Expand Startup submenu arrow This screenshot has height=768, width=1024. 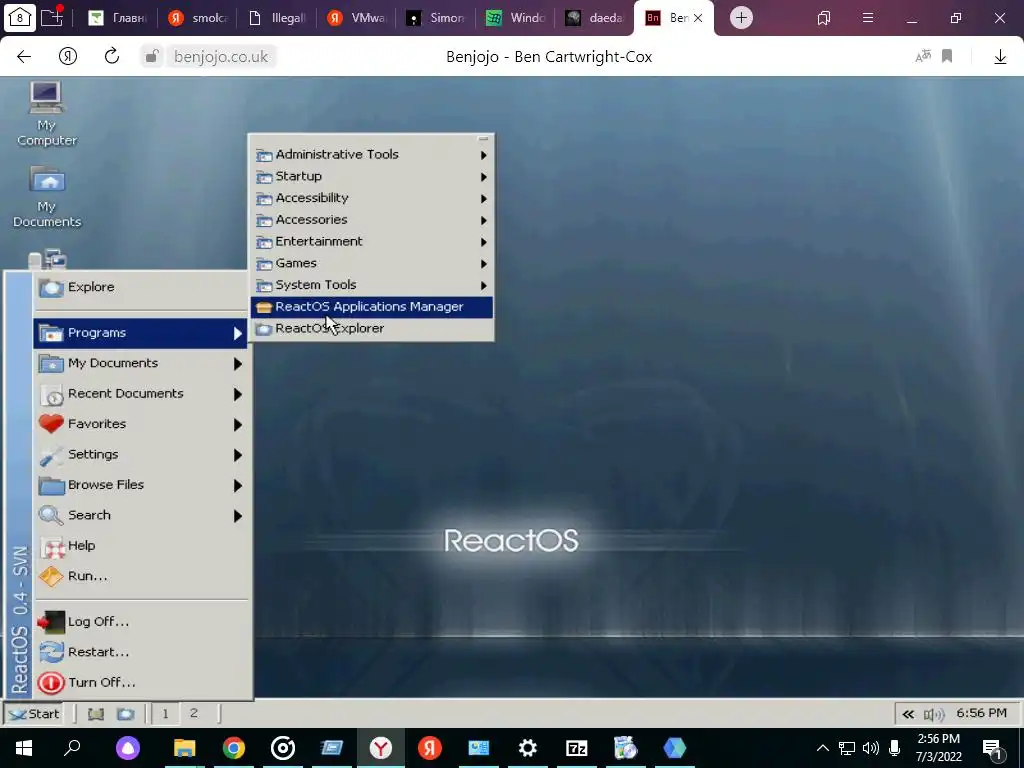pos(484,177)
